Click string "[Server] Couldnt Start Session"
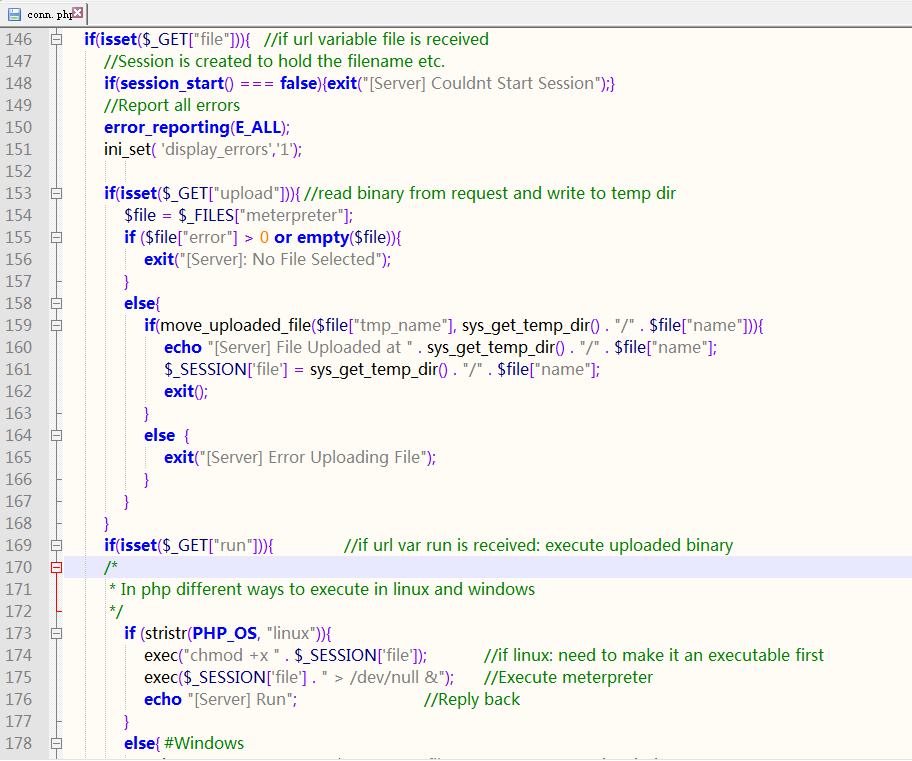The height and width of the screenshot is (761, 912). 480,84
